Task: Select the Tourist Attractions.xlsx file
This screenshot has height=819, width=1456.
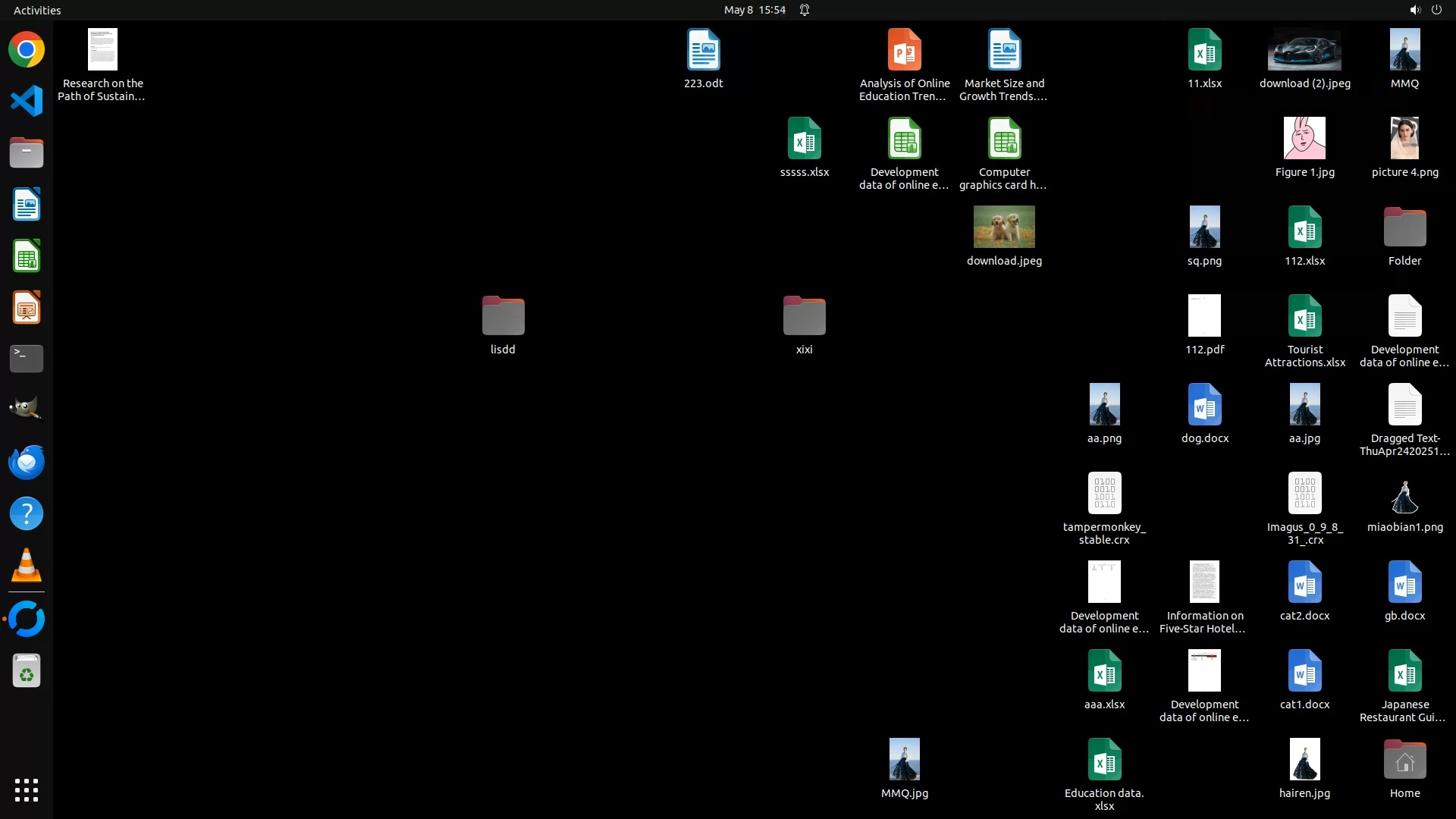Action: click(1304, 316)
